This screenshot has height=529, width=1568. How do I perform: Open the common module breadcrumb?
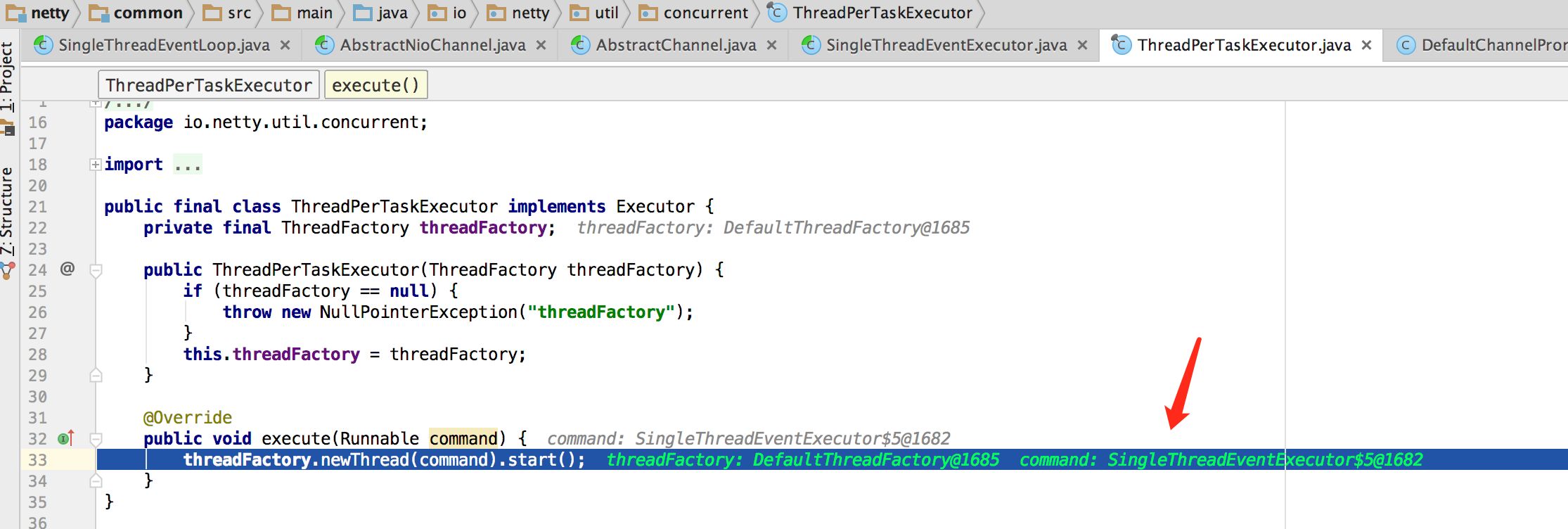click(136, 13)
